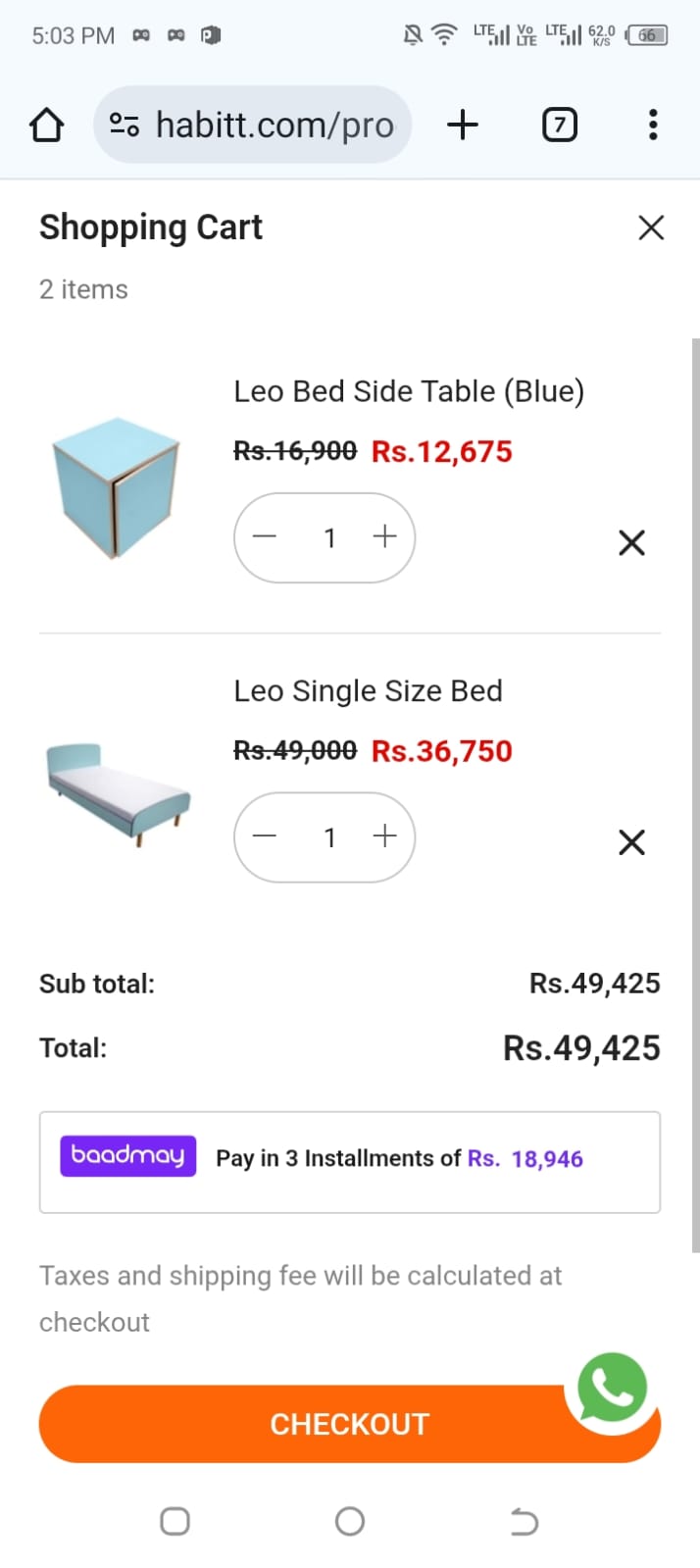
Task: Open the browser tab switcher showing 7 tabs
Action: [559, 125]
